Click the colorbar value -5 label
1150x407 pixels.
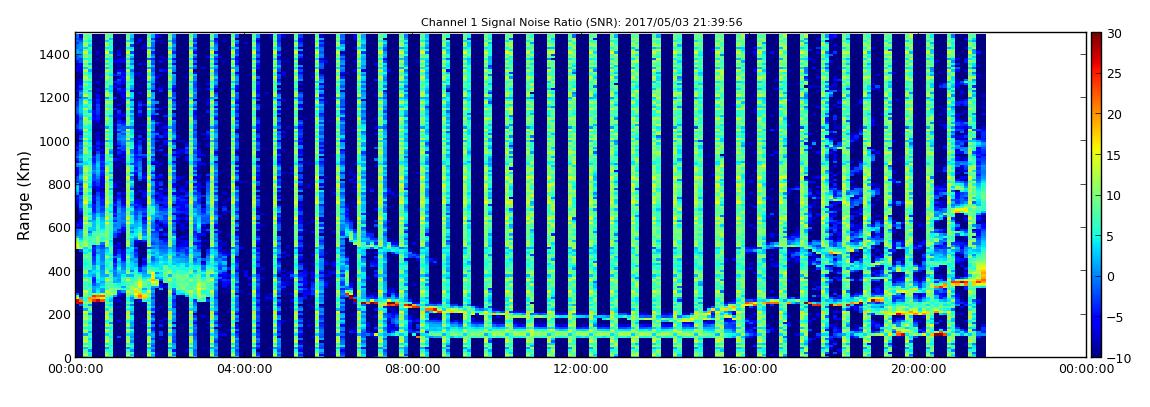point(1114,318)
